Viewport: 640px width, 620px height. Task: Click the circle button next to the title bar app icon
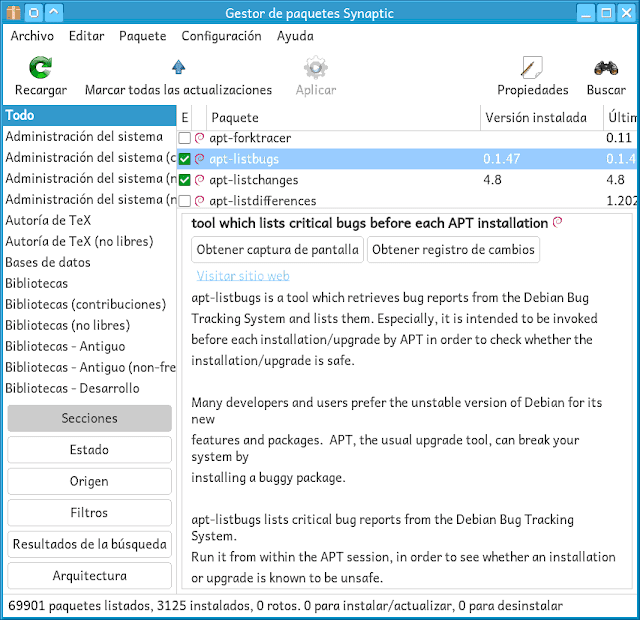click(34, 13)
